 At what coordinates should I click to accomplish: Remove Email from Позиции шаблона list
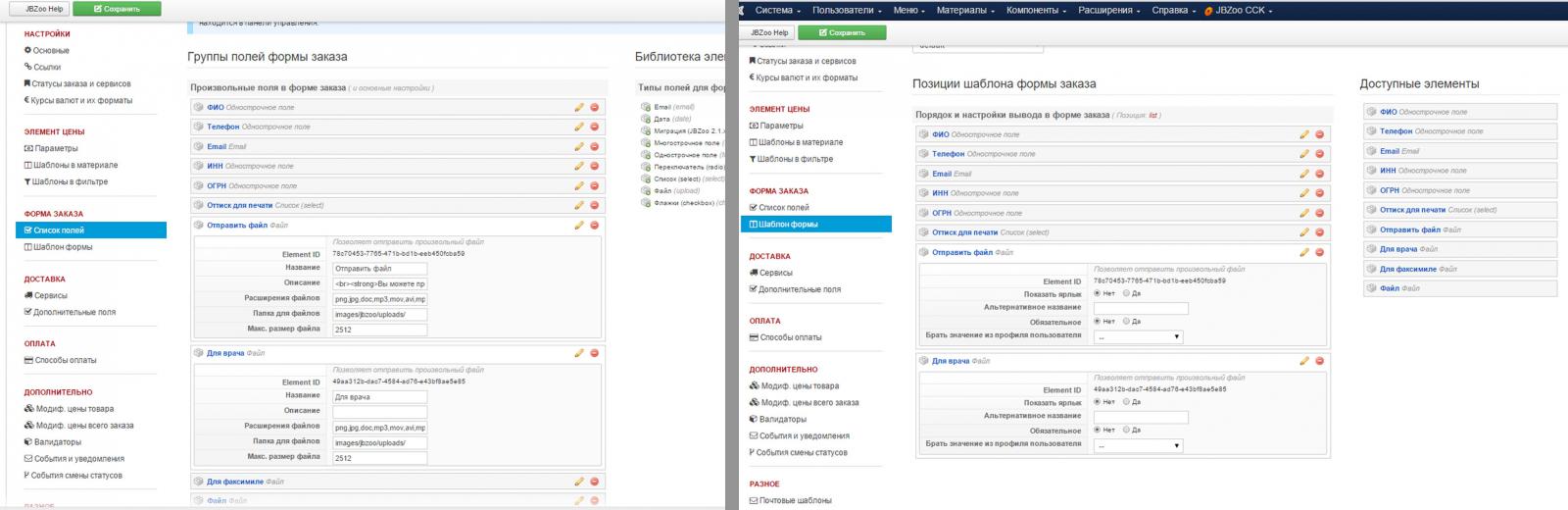[1319, 174]
